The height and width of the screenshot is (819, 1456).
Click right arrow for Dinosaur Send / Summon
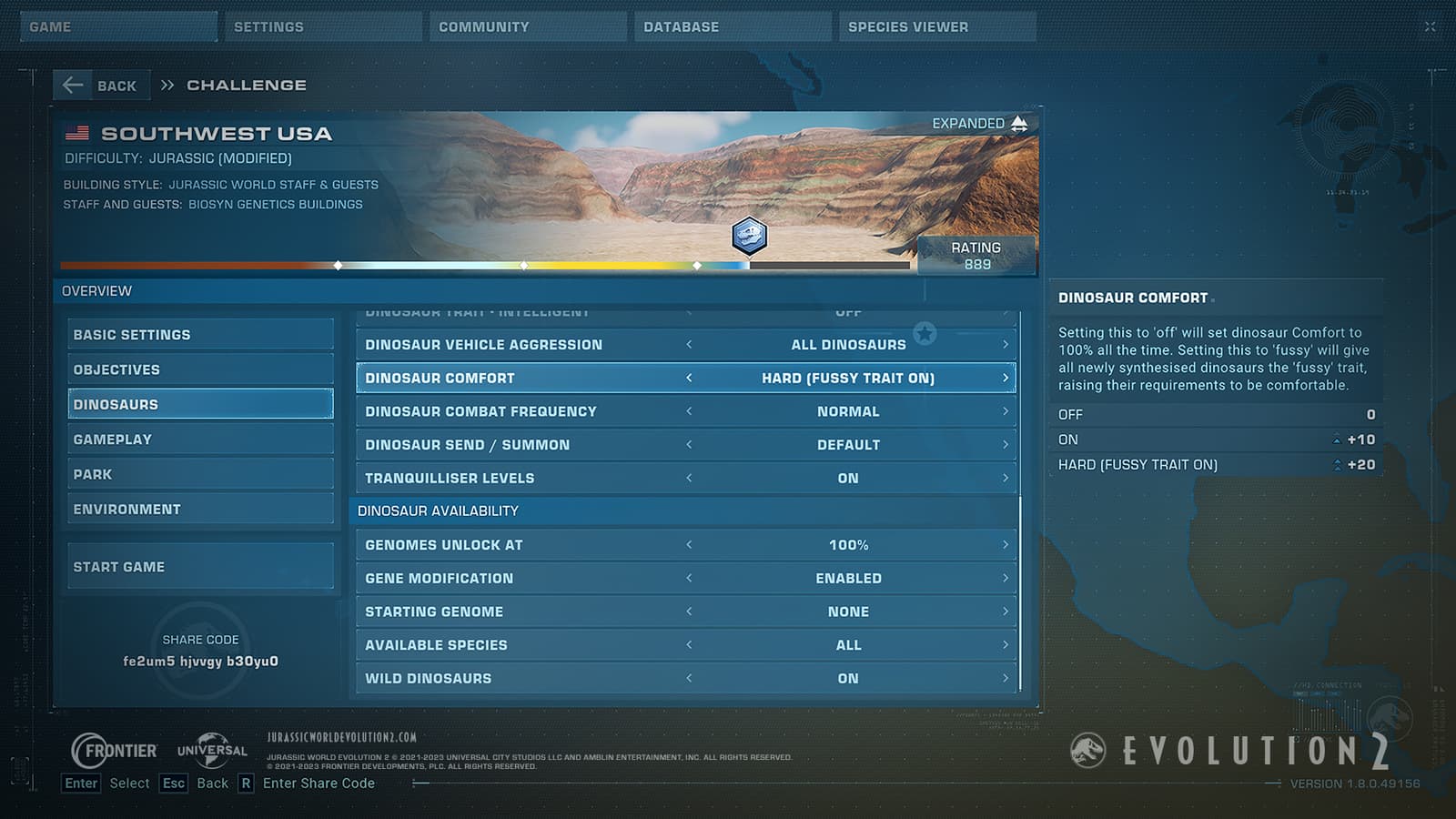pyautogui.click(x=1005, y=445)
